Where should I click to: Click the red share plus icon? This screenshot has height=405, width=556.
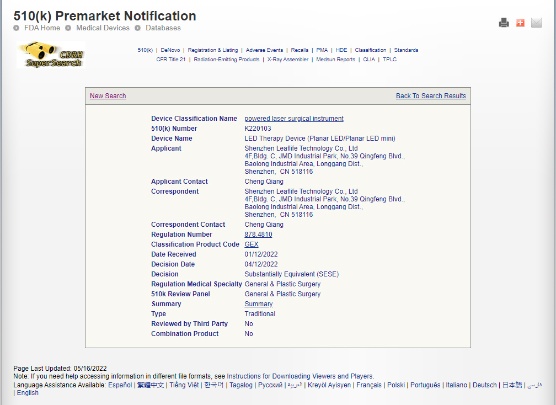coord(520,23)
